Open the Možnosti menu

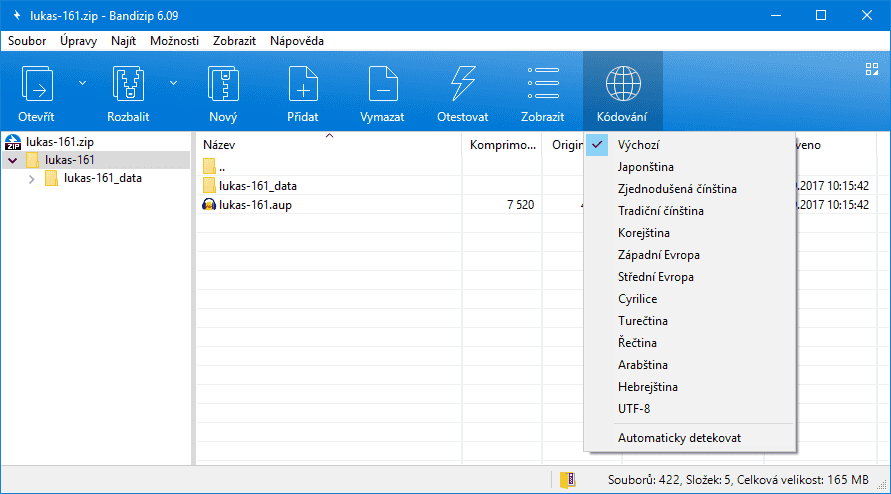[x=174, y=41]
